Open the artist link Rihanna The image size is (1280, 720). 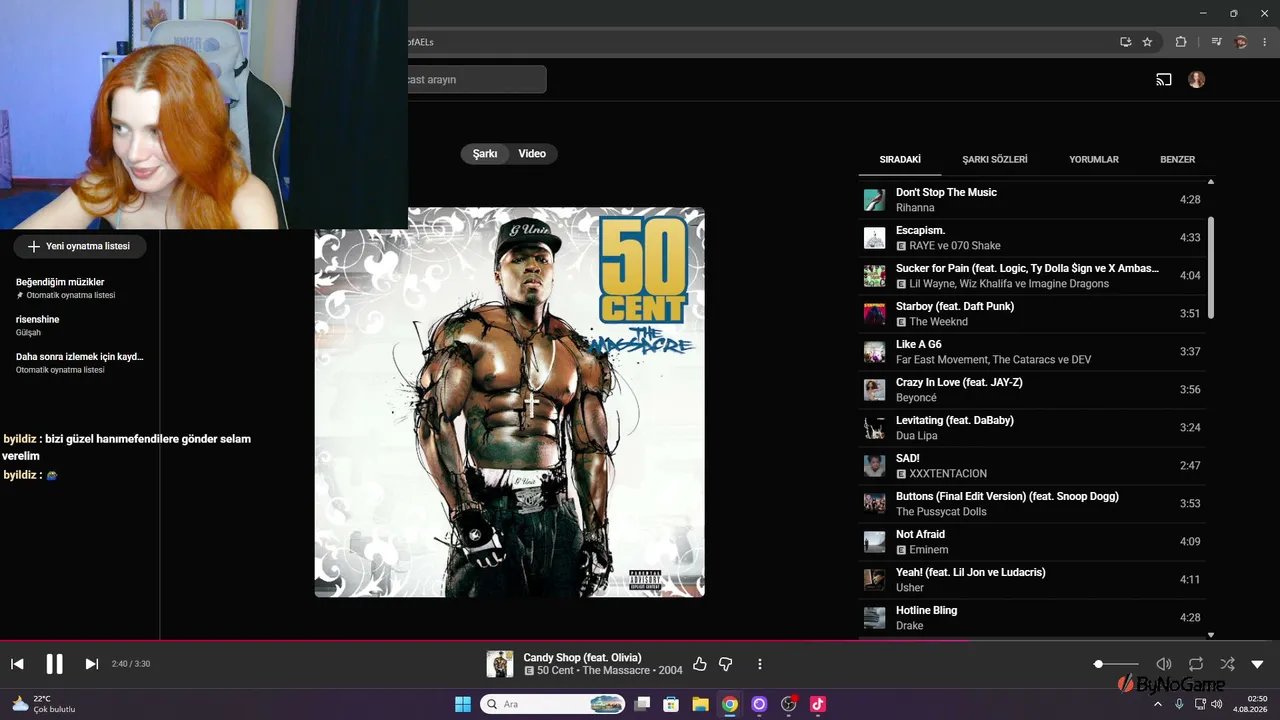pyautogui.click(x=915, y=208)
